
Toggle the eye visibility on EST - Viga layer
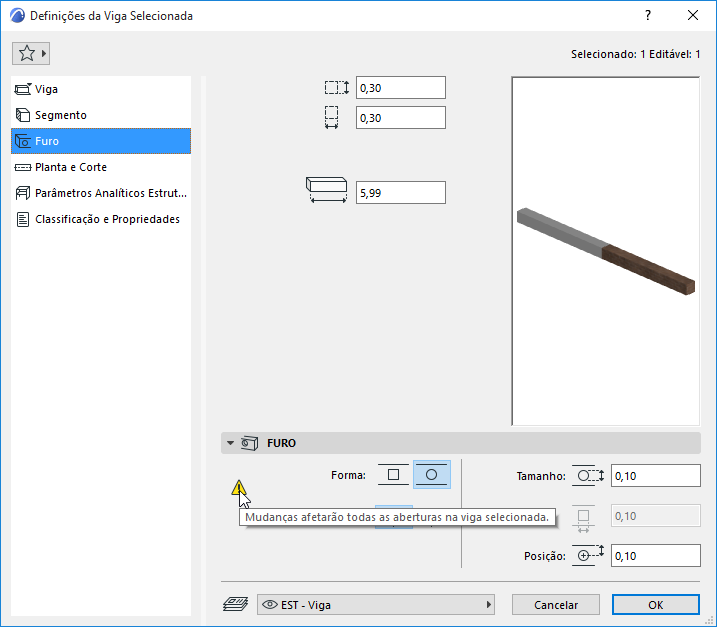point(270,605)
